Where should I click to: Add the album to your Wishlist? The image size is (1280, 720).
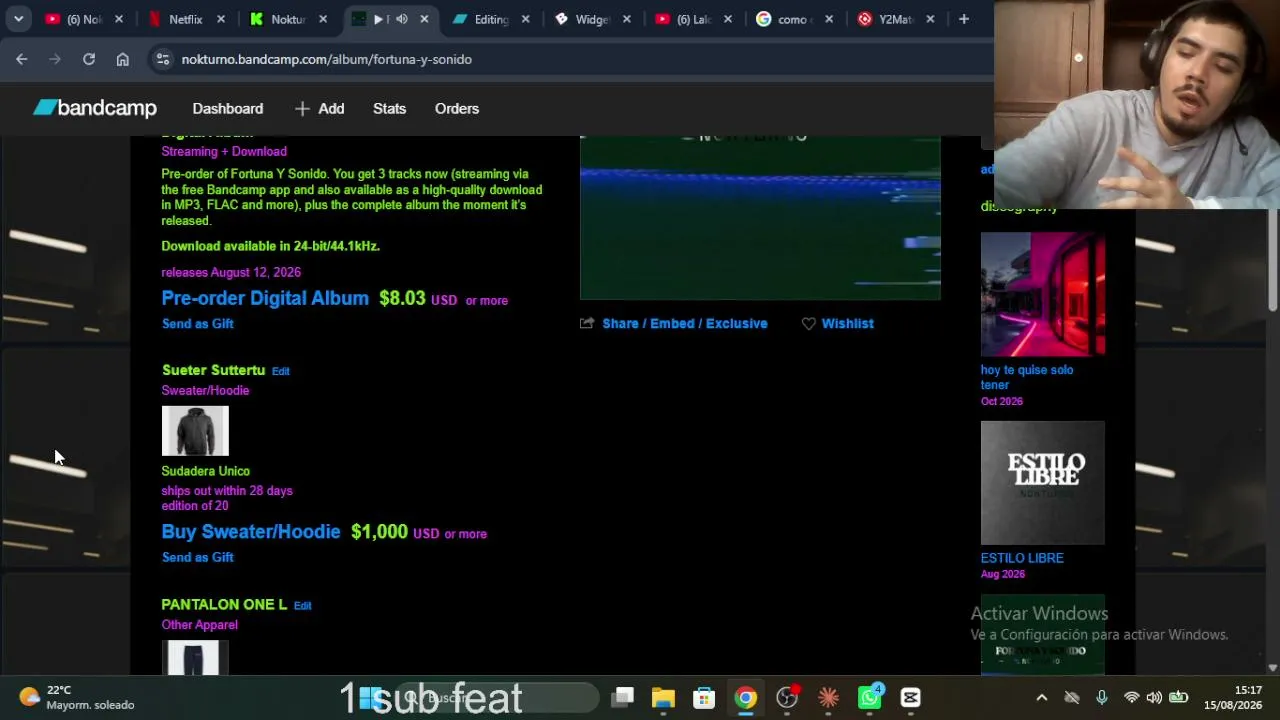pyautogui.click(x=847, y=324)
